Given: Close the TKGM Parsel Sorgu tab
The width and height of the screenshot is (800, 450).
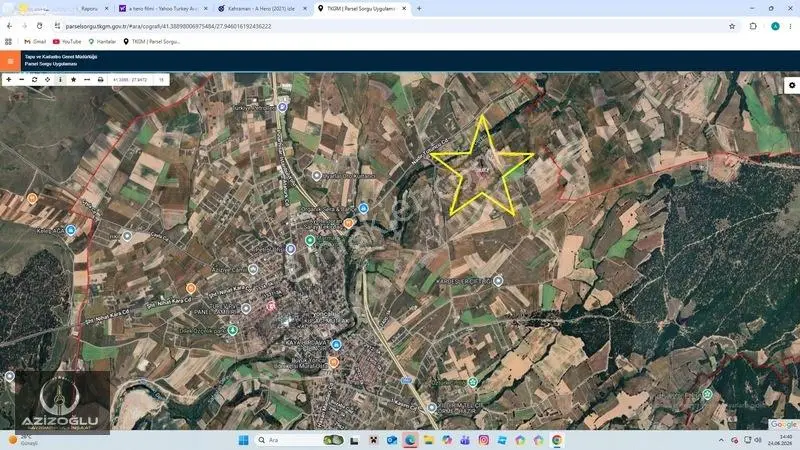Looking at the screenshot, I should coord(404,9).
